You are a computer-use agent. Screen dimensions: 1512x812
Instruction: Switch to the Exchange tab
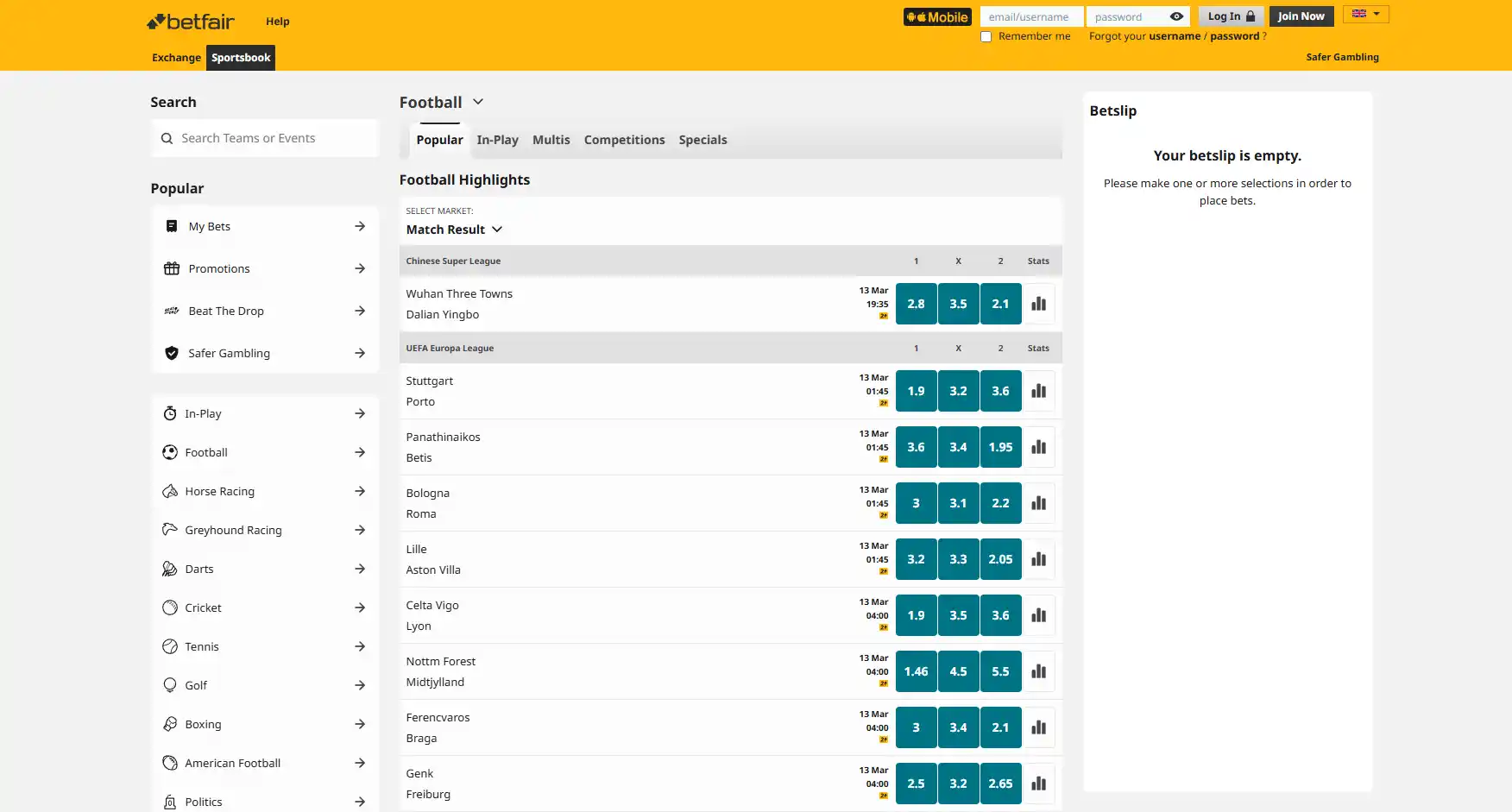point(176,58)
